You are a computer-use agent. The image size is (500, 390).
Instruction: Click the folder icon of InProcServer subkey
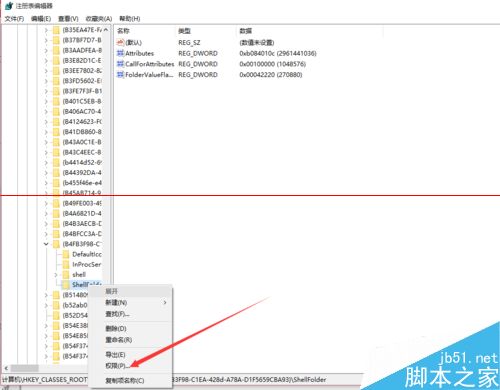coord(66,264)
